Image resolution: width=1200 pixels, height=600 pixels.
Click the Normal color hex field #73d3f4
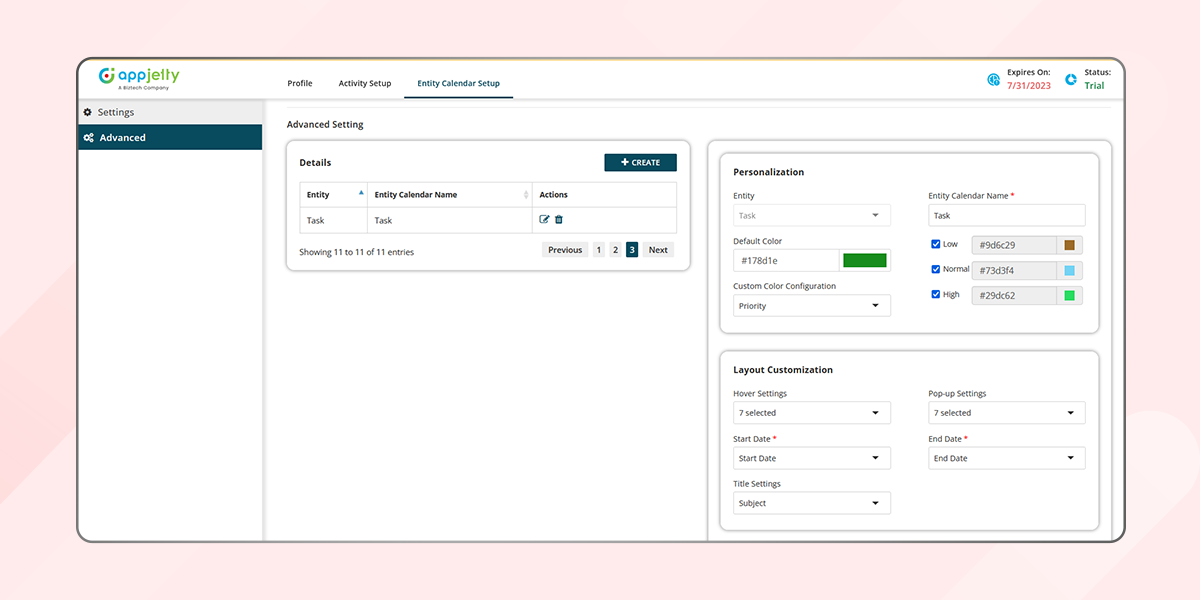pos(1015,270)
